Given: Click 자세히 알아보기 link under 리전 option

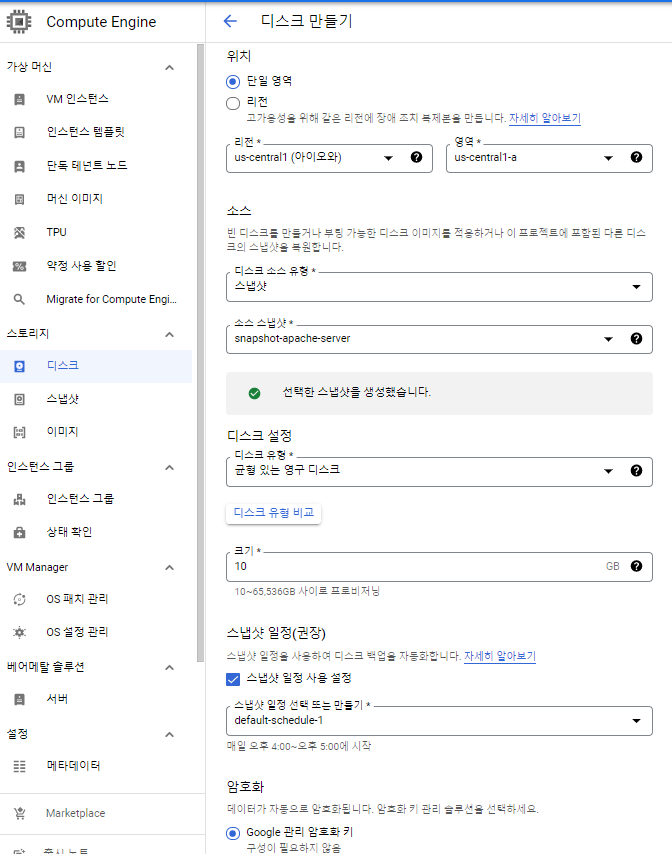Looking at the screenshot, I should [x=545, y=118].
